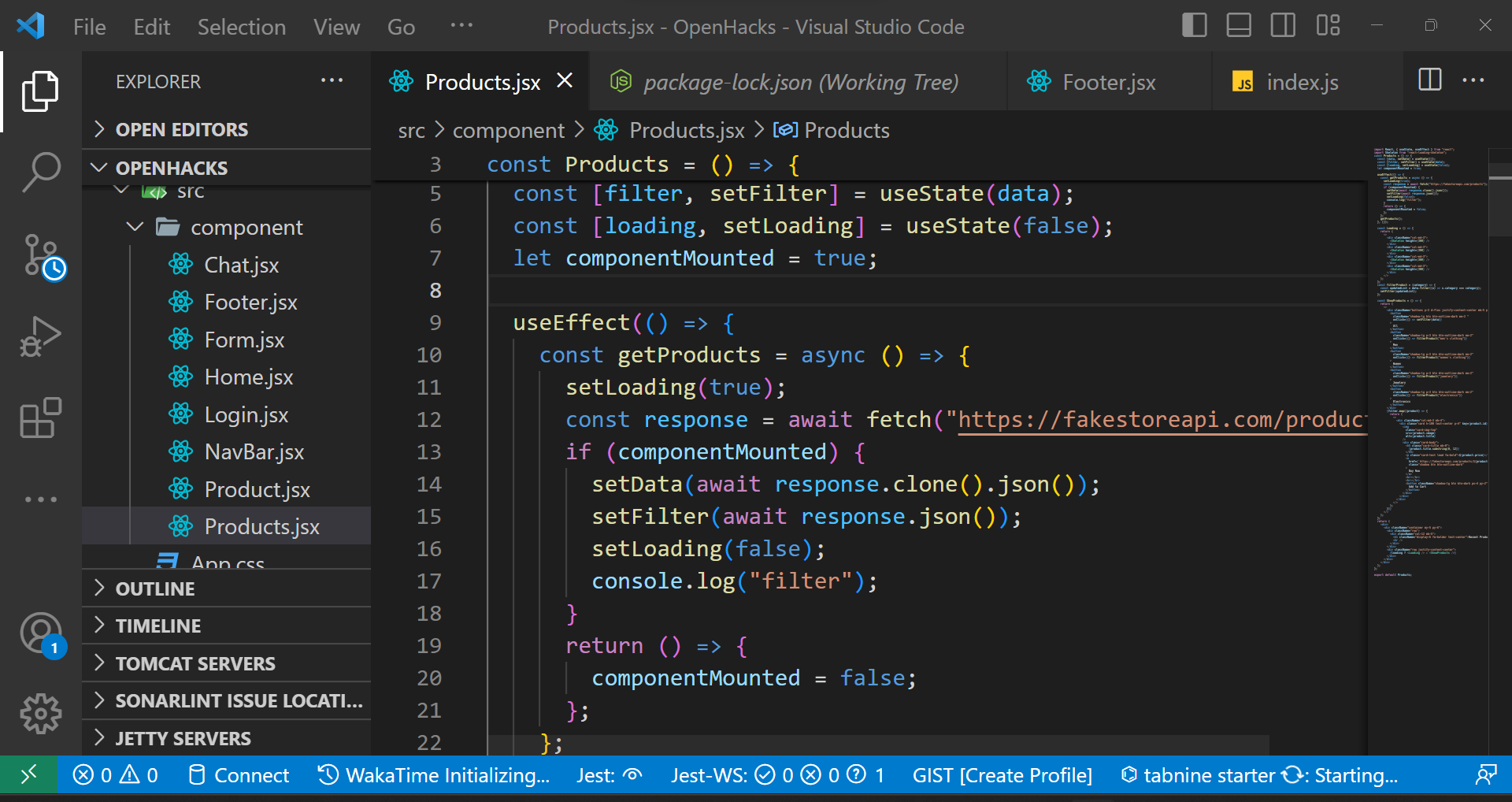Screen dimensions: 1512x802
Task: Close the Products.jsx editor tab
Action: tap(565, 80)
